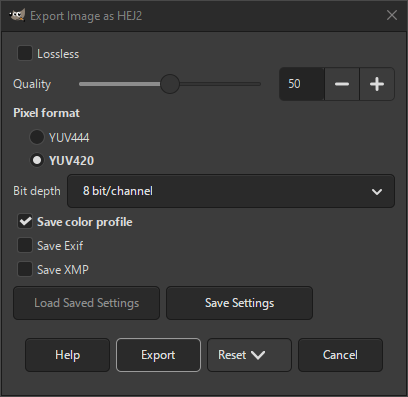Screen dimensions: 408x397
Task: Uncheck Save color profile
Action: pyautogui.click(x=25, y=222)
